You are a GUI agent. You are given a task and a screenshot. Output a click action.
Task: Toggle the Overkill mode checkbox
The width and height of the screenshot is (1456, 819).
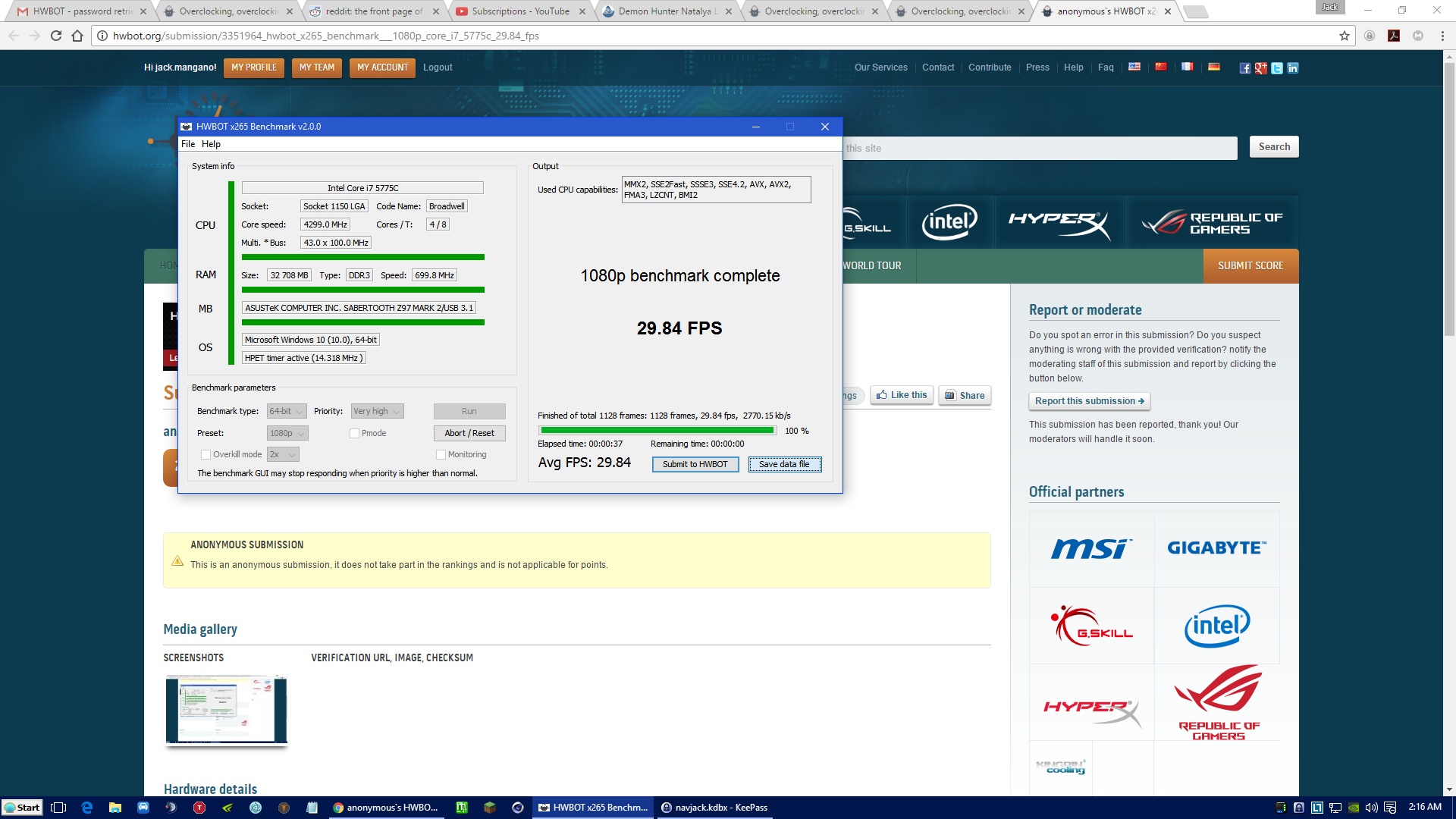[206, 454]
